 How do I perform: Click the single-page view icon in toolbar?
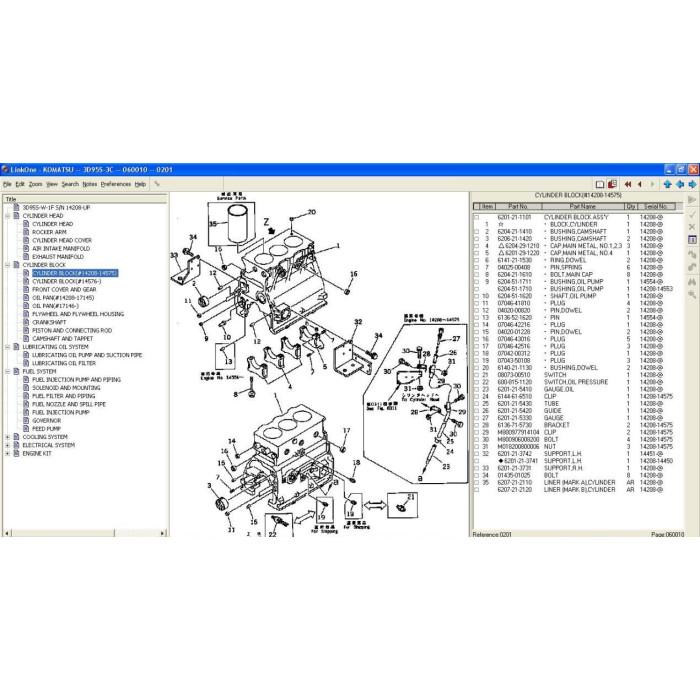point(600,184)
